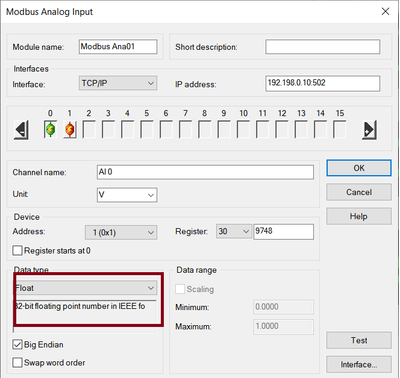Toggle the Scaling checkbox
The width and height of the screenshot is (400, 378).
point(180,289)
